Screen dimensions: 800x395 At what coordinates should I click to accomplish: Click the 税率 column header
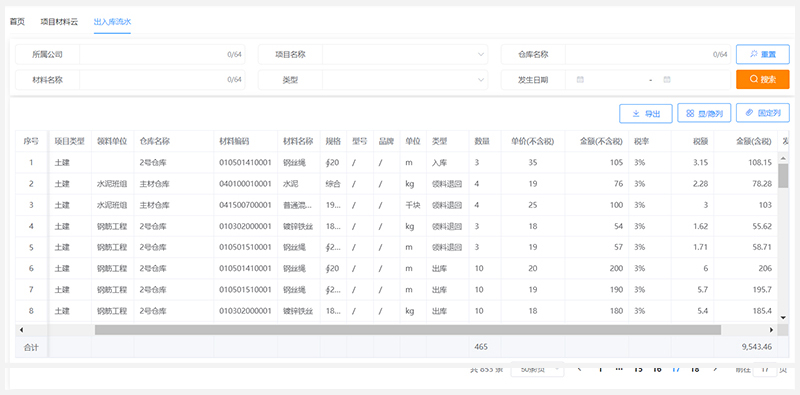(642, 141)
